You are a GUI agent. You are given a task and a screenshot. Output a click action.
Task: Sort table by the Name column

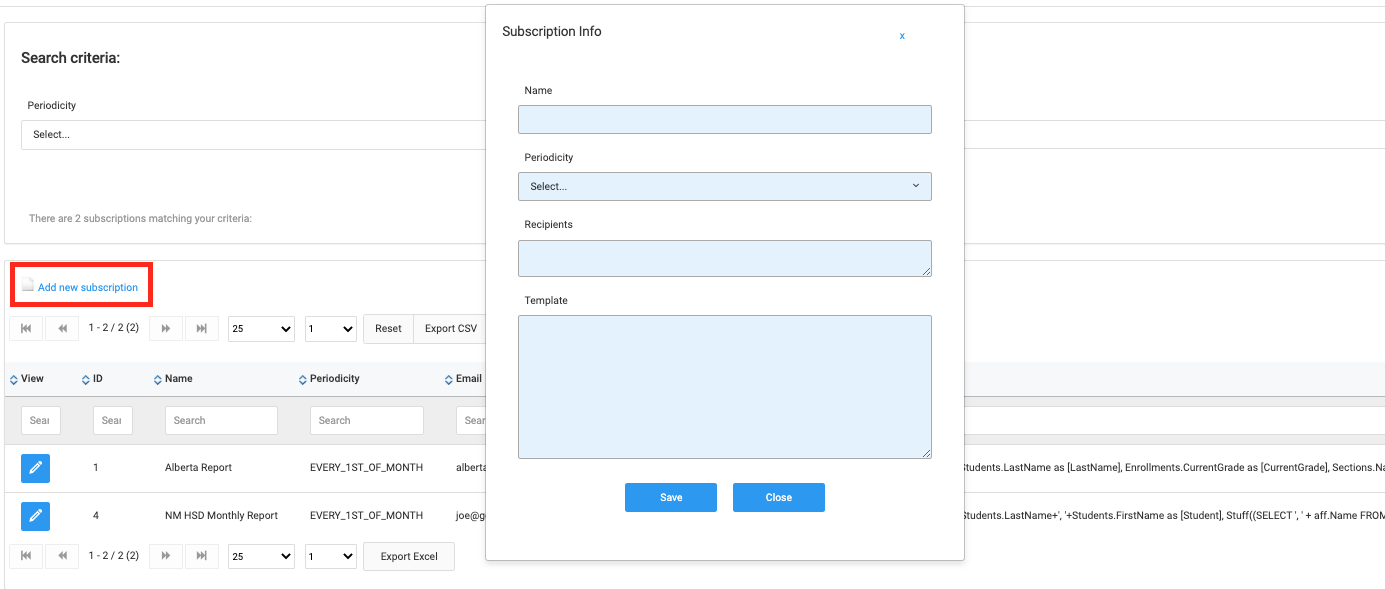[178, 379]
